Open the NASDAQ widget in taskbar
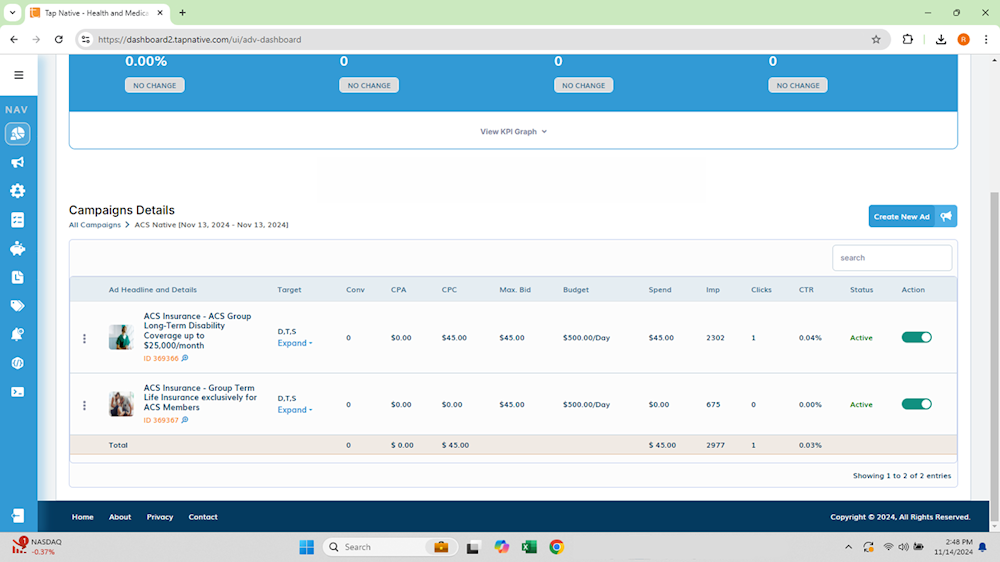Screen dimensions: 1000x562 (37, 547)
